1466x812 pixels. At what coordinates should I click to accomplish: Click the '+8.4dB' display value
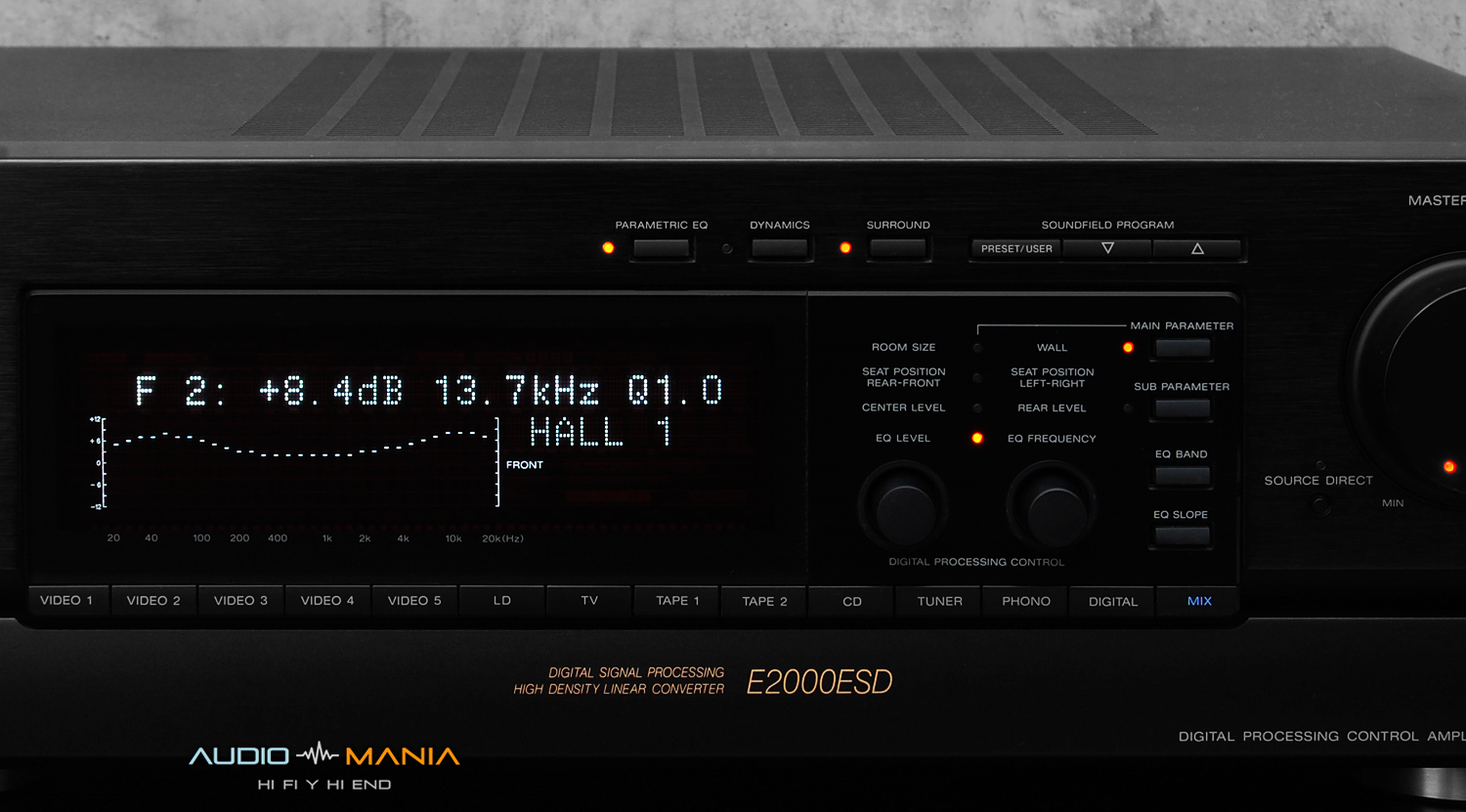tap(330, 391)
